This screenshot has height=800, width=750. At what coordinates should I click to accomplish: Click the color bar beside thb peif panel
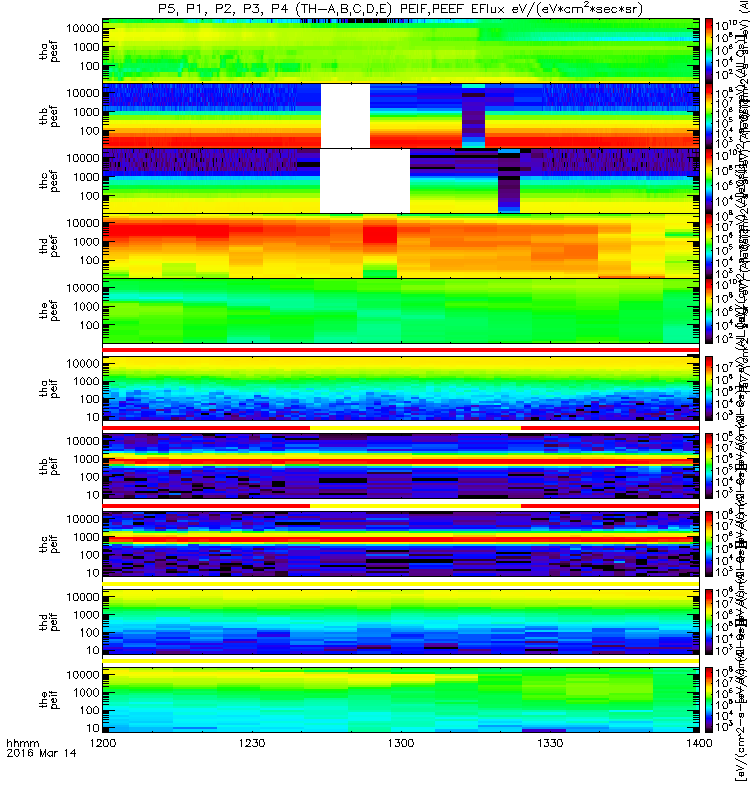point(709,466)
